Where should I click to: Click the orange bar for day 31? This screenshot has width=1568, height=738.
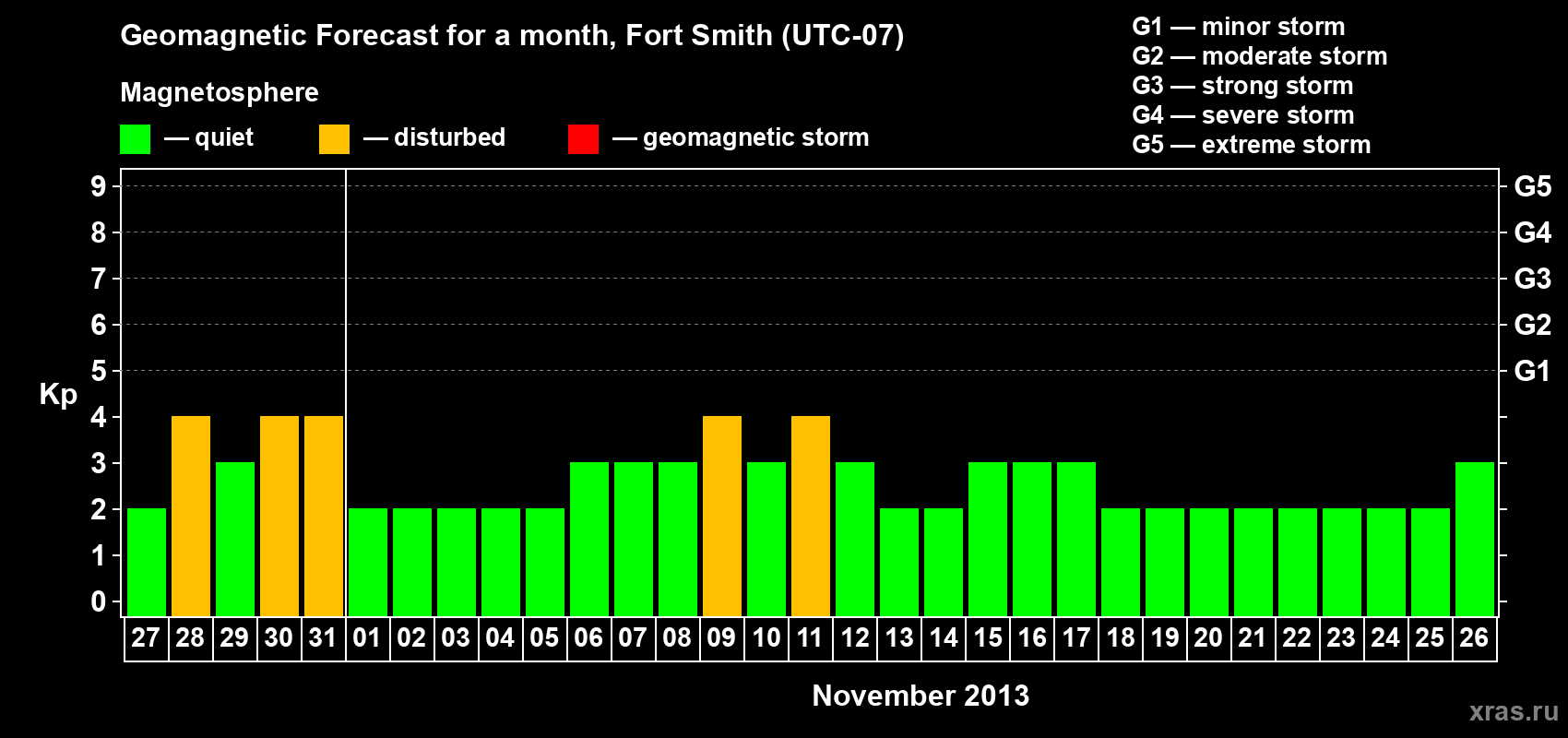tap(324, 516)
